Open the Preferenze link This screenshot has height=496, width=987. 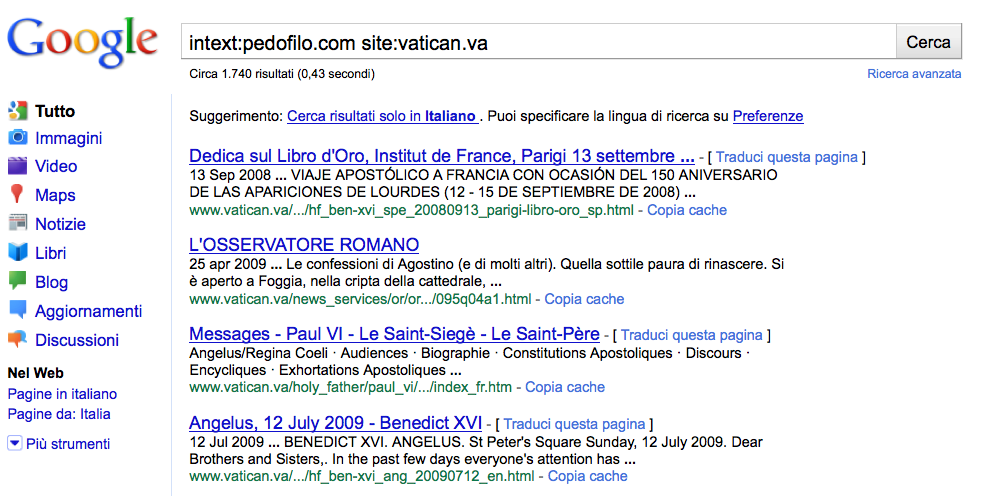(767, 116)
